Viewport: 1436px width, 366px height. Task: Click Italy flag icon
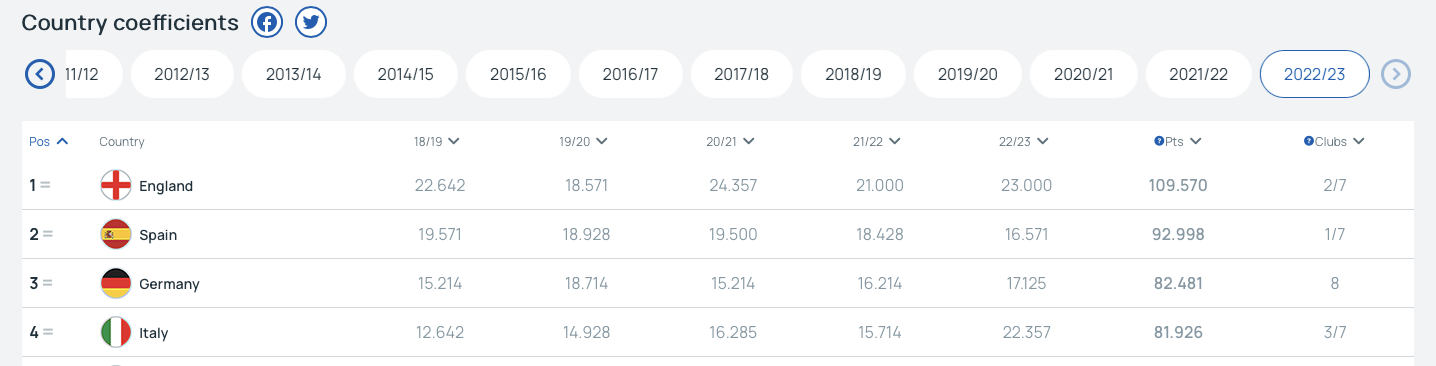pyautogui.click(x=116, y=333)
